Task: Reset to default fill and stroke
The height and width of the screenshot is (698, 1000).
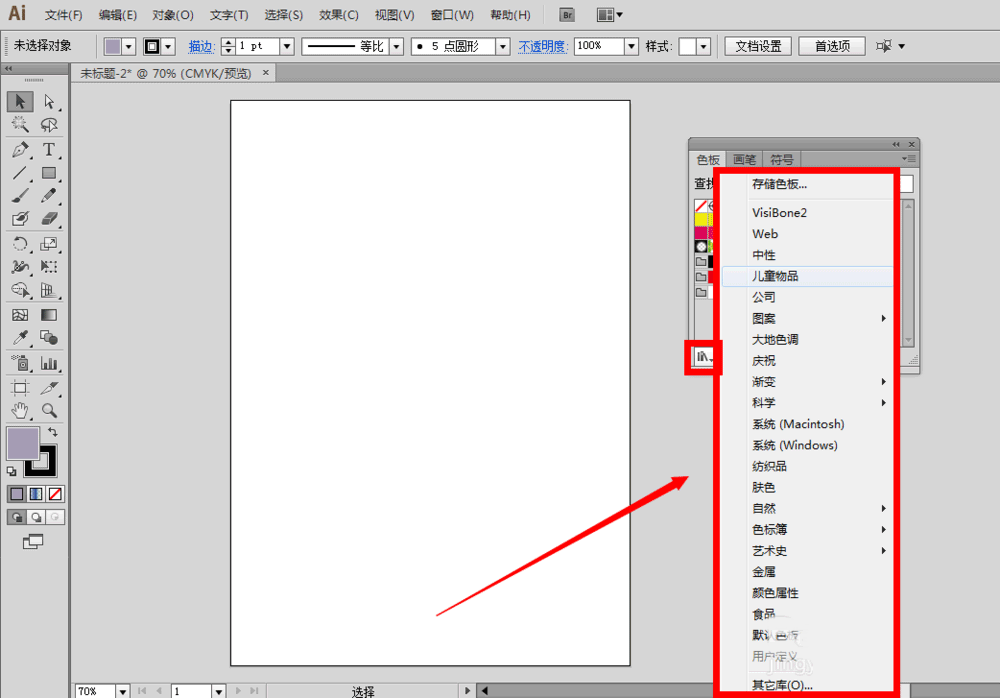Action: click(11, 472)
